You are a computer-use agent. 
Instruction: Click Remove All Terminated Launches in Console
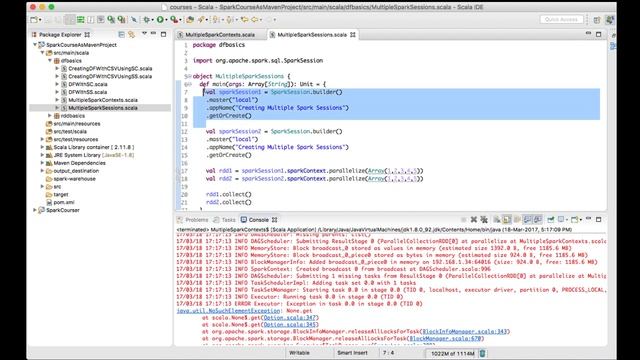point(484,220)
